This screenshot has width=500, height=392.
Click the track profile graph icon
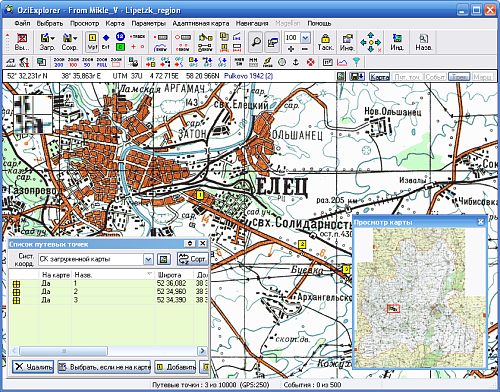pos(342,62)
